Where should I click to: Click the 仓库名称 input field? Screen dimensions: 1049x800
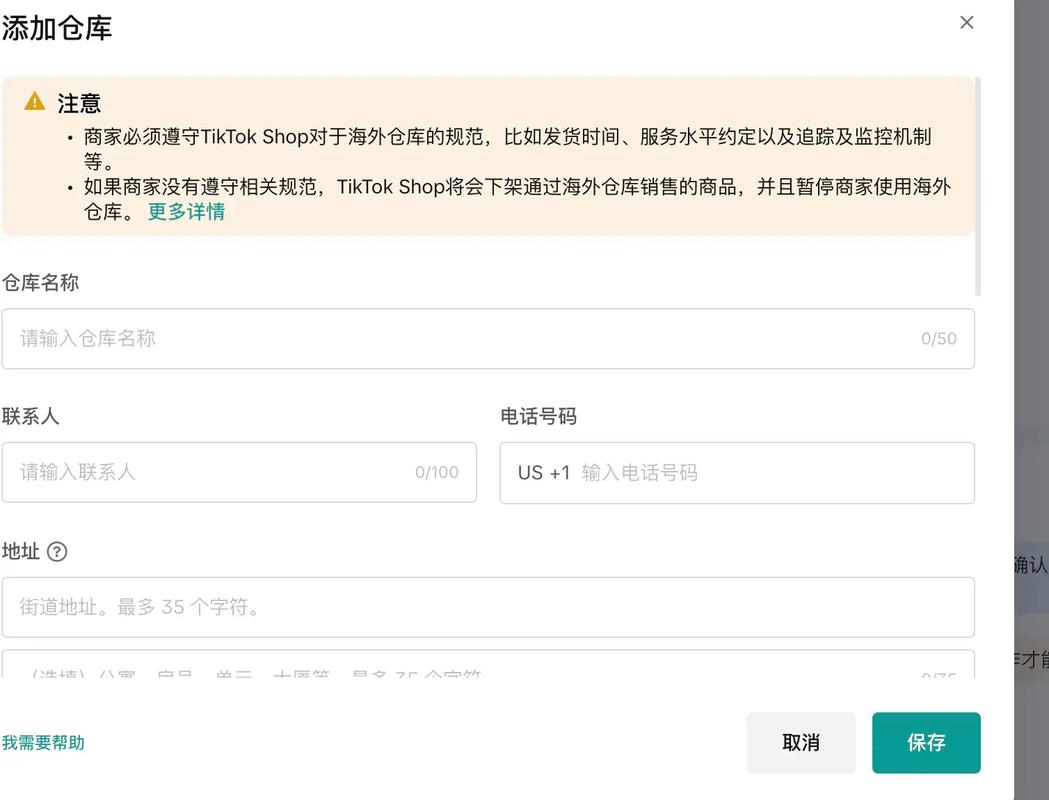tap(400, 339)
